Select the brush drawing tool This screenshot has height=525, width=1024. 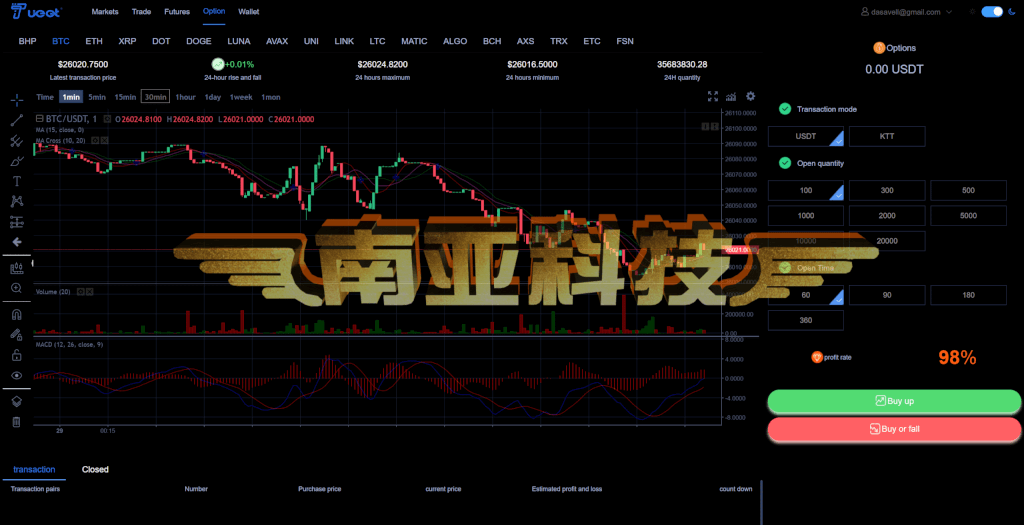click(x=17, y=161)
